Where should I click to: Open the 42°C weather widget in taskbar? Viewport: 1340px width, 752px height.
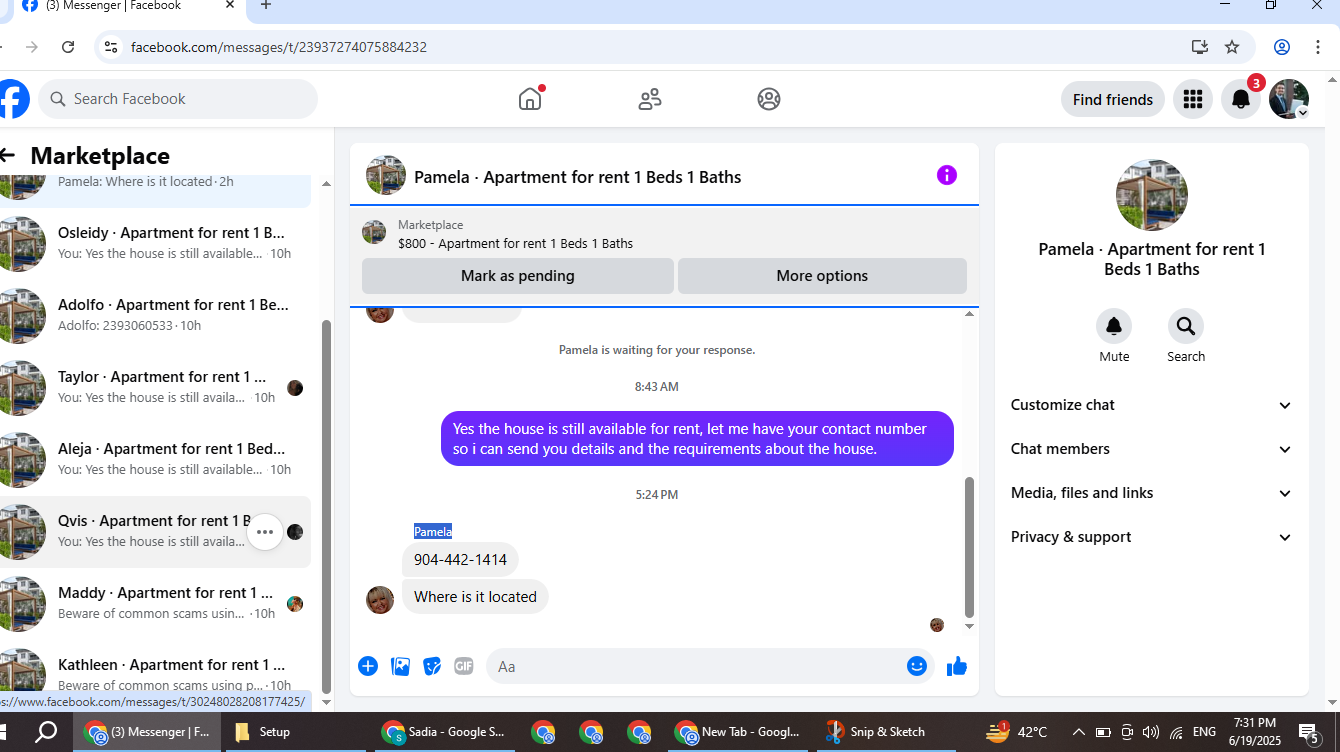click(x=1017, y=732)
